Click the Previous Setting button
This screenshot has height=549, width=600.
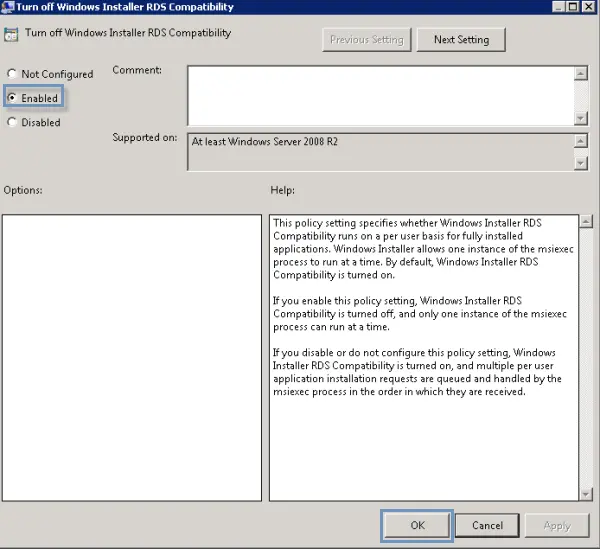(367, 39)
